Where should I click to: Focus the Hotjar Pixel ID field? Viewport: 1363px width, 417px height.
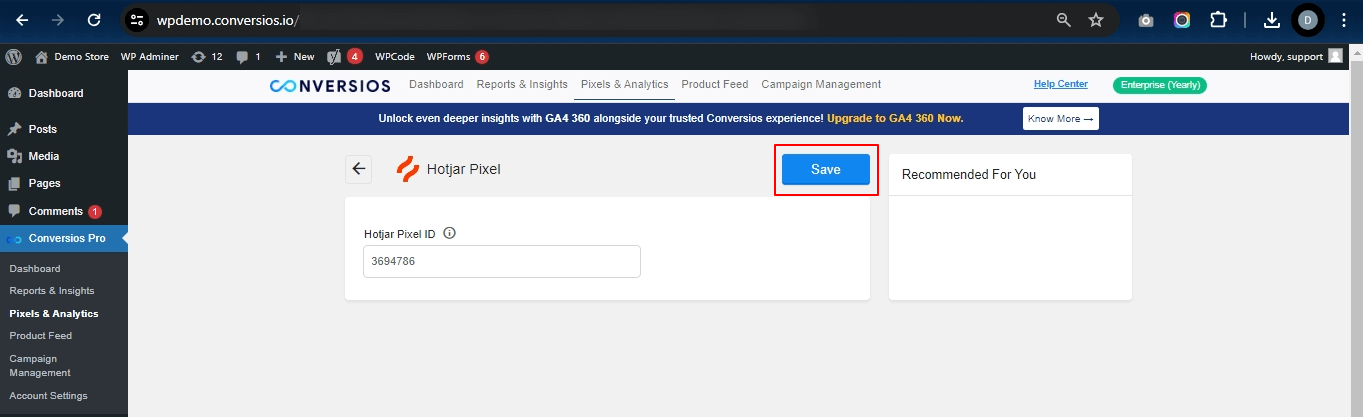pyautogui.click(x=502, y=261)
